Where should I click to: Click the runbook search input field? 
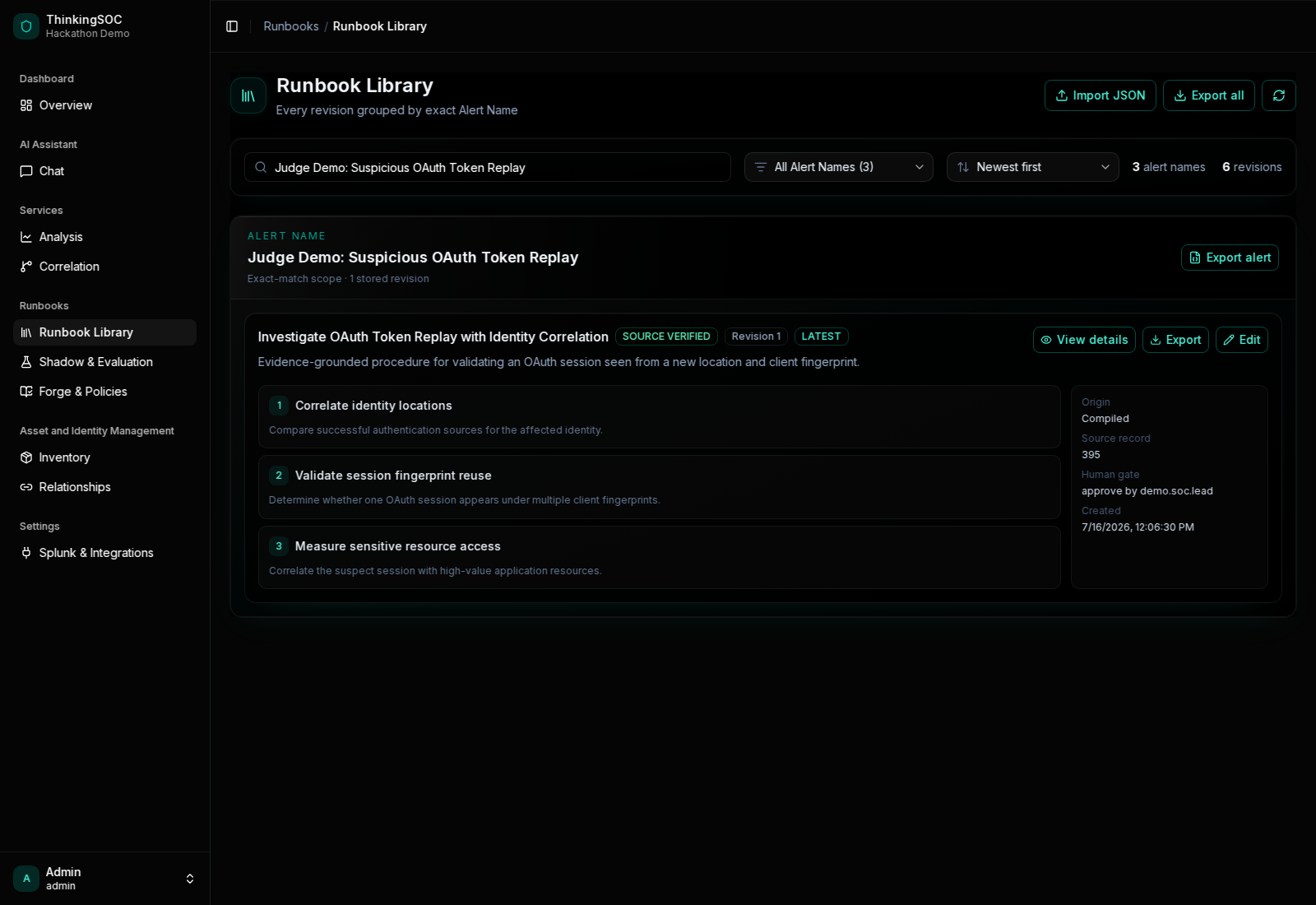[x=488, y=167]
